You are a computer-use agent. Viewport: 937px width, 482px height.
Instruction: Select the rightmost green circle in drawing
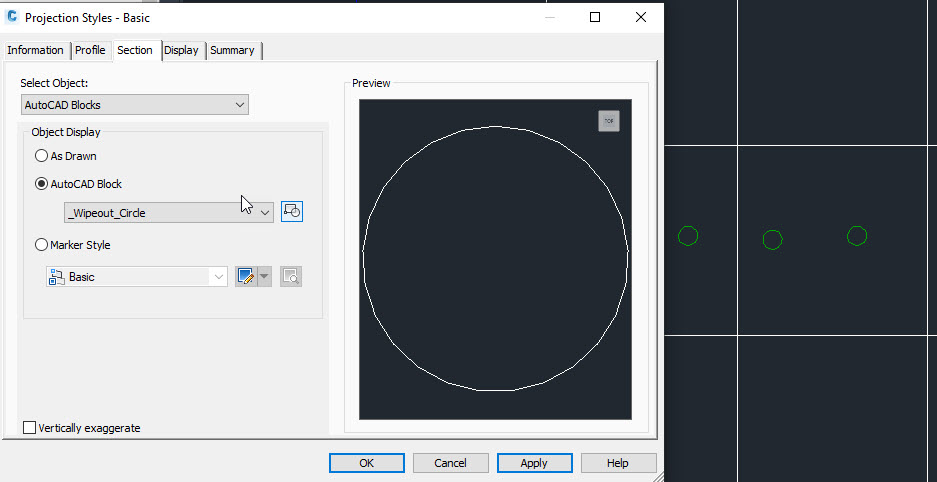(857, 236)
